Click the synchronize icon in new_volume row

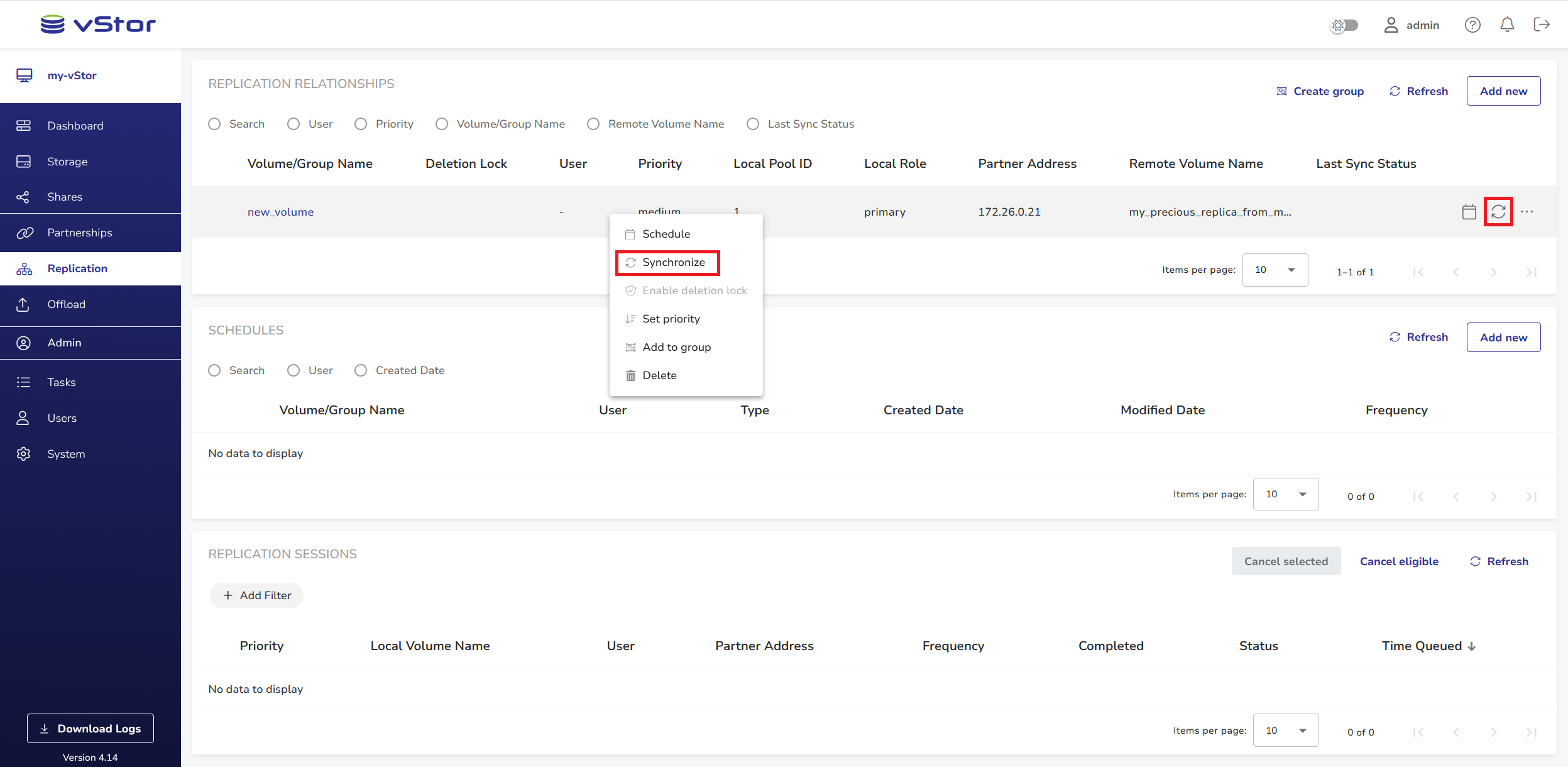tap(1498, 212)
